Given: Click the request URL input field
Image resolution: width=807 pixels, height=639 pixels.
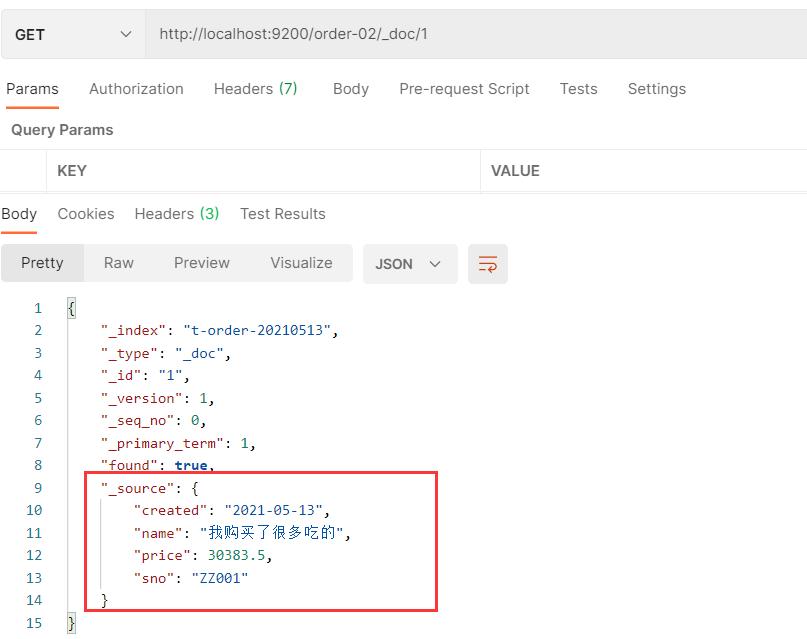Looking at the screenshot, I should click(x=400, y=33).
